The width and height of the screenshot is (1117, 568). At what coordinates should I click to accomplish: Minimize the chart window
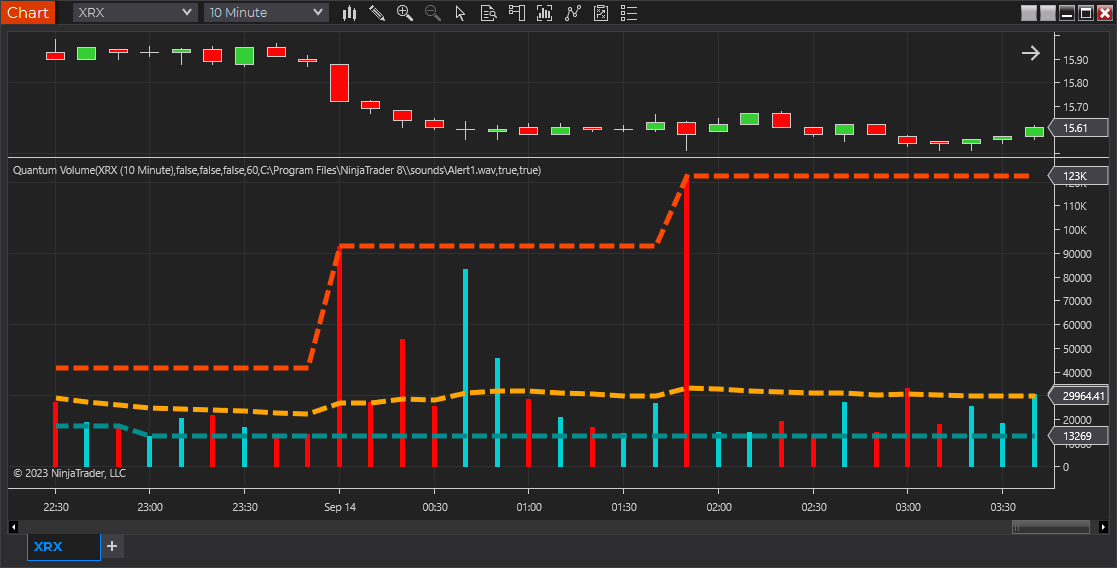coord(1067,13)
